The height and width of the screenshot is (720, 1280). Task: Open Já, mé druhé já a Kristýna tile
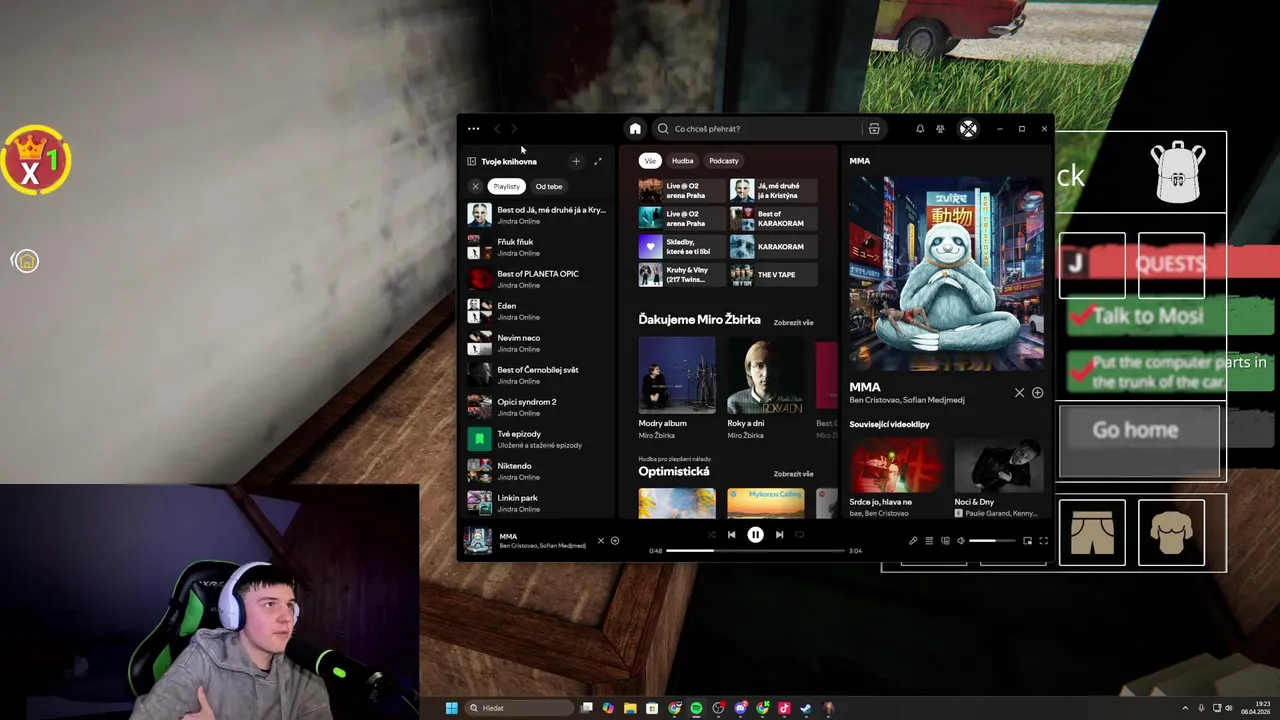point(773,190)
